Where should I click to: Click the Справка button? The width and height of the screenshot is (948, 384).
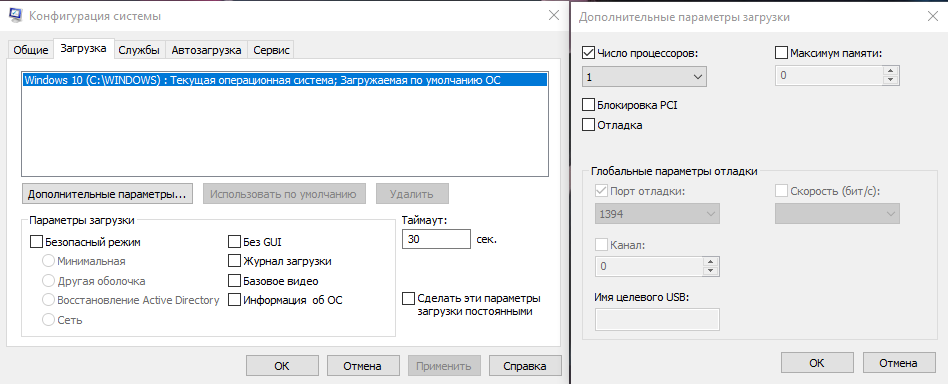pos(525,366)
